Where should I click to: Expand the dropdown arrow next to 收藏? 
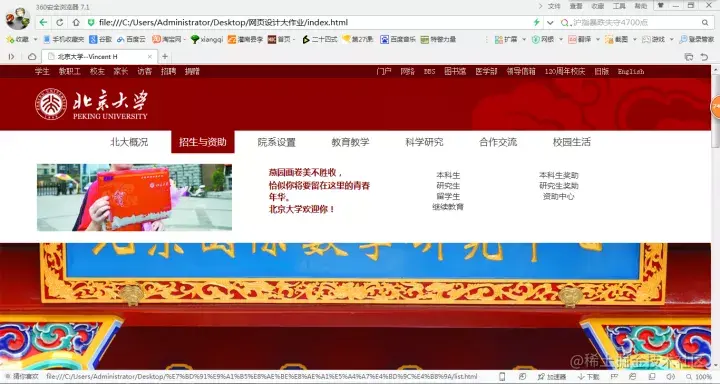click(35, 40)
